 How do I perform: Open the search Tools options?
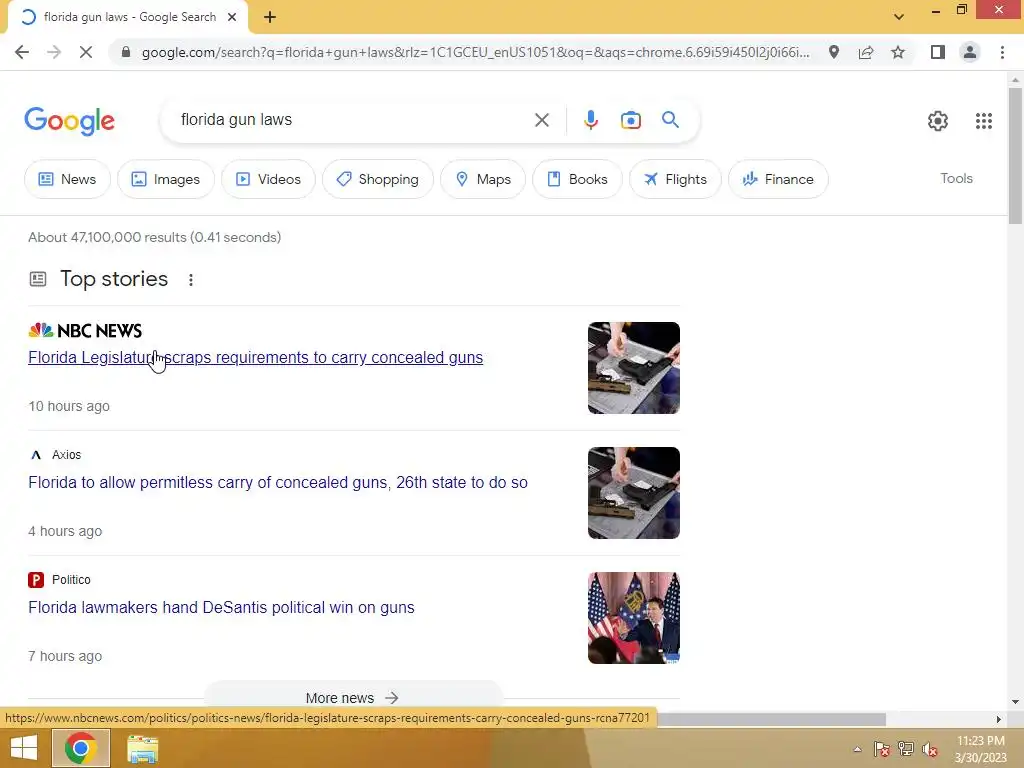point(956,178)
